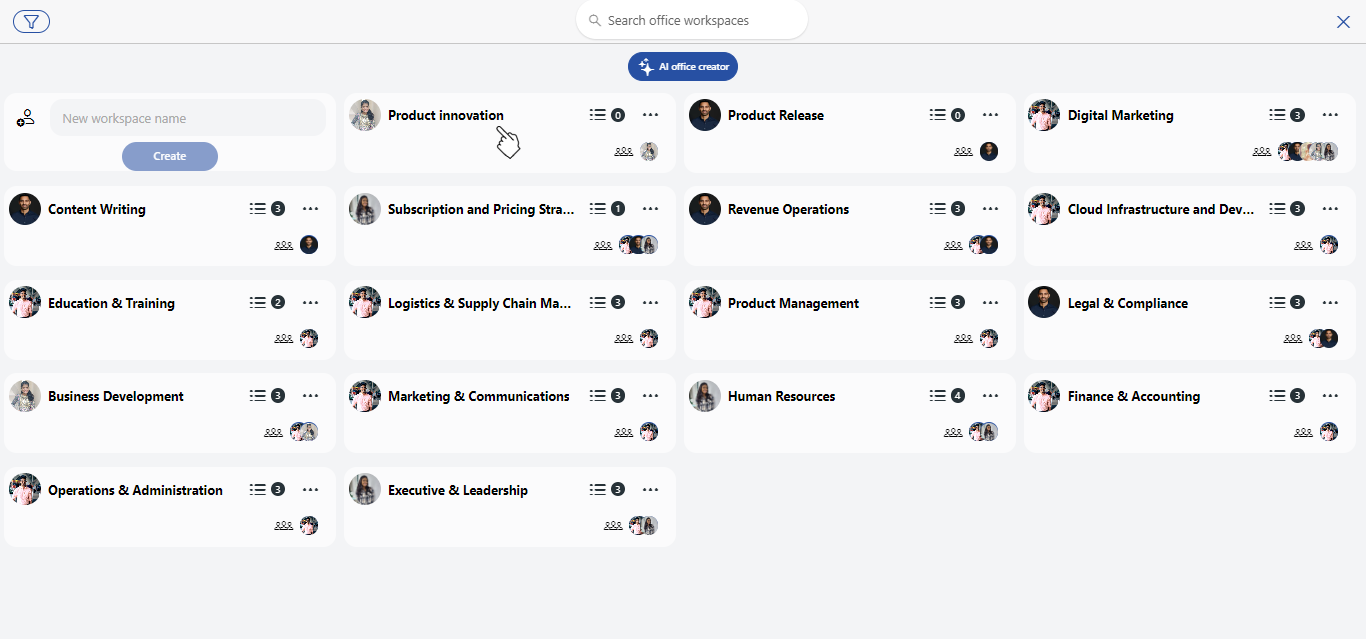The height and width of the screenshot is (639, 1366).
Task: Open the AI office creator
Action: 683,67
